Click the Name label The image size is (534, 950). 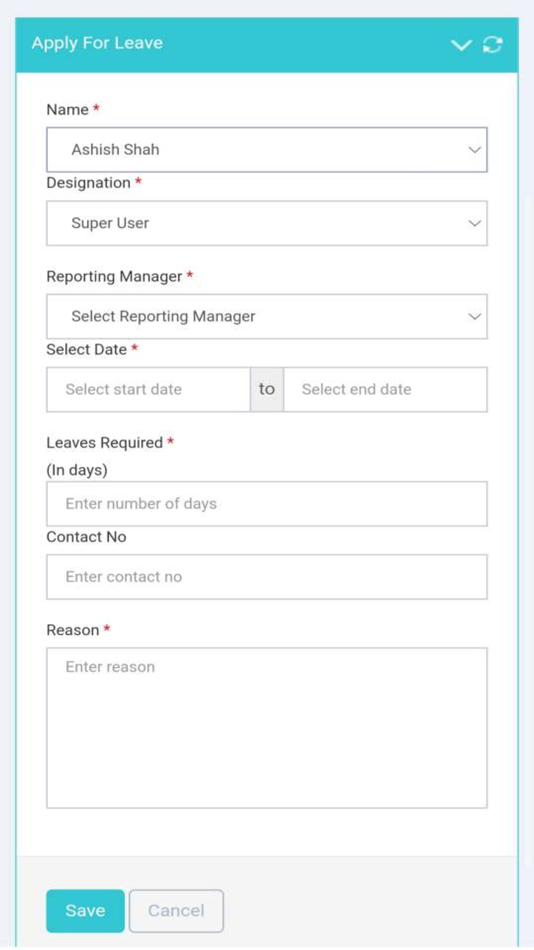click(x=68, y=110)
